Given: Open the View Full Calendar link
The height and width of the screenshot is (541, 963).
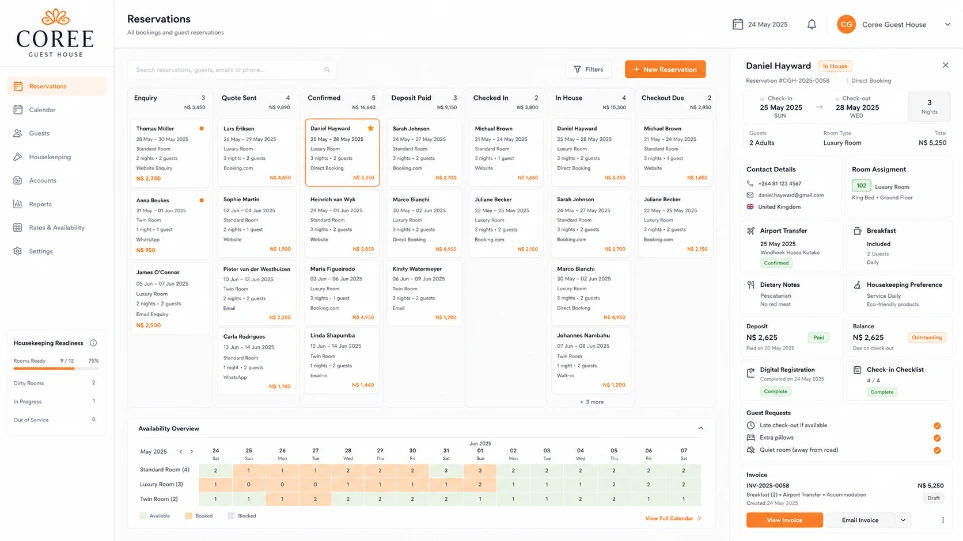Looking at the screenshot, I should tap(673, 518).
